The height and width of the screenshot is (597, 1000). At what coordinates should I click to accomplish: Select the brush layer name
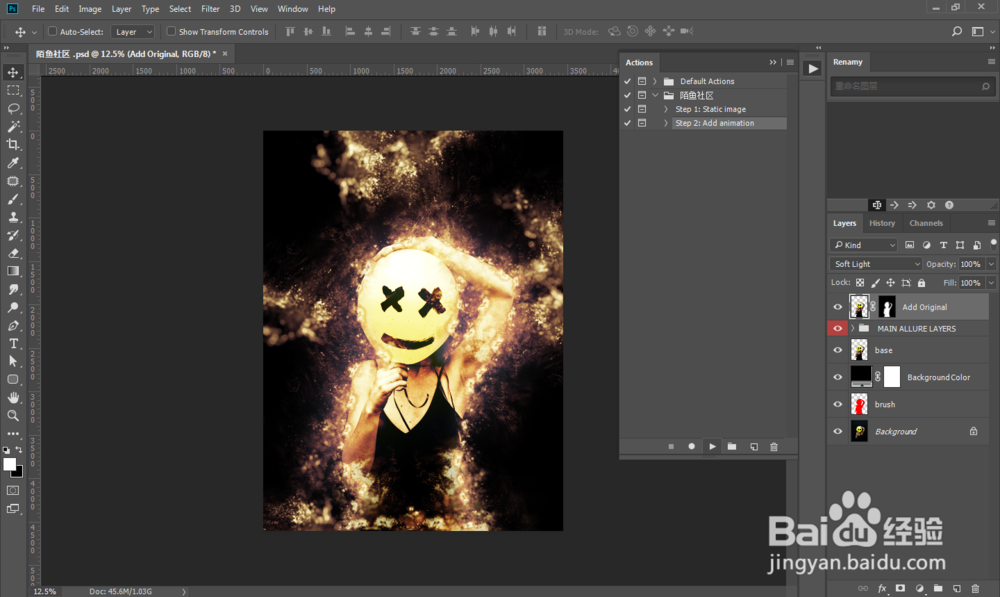click(885, 404)
